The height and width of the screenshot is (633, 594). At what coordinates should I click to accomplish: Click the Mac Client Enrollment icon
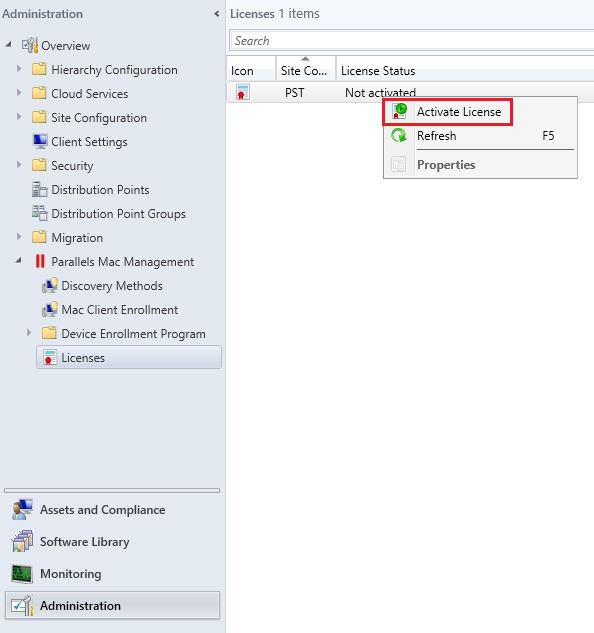(x=49, y=310)
